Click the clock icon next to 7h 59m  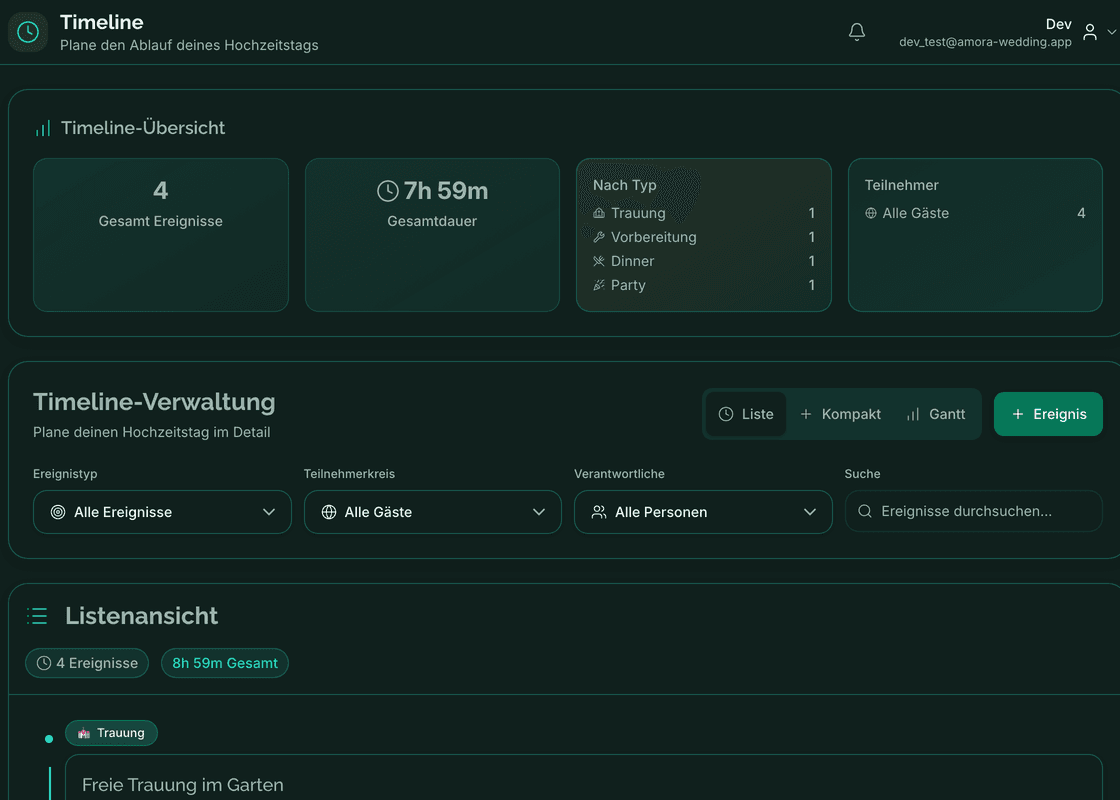pyautogui.click(x=387, y=191)
